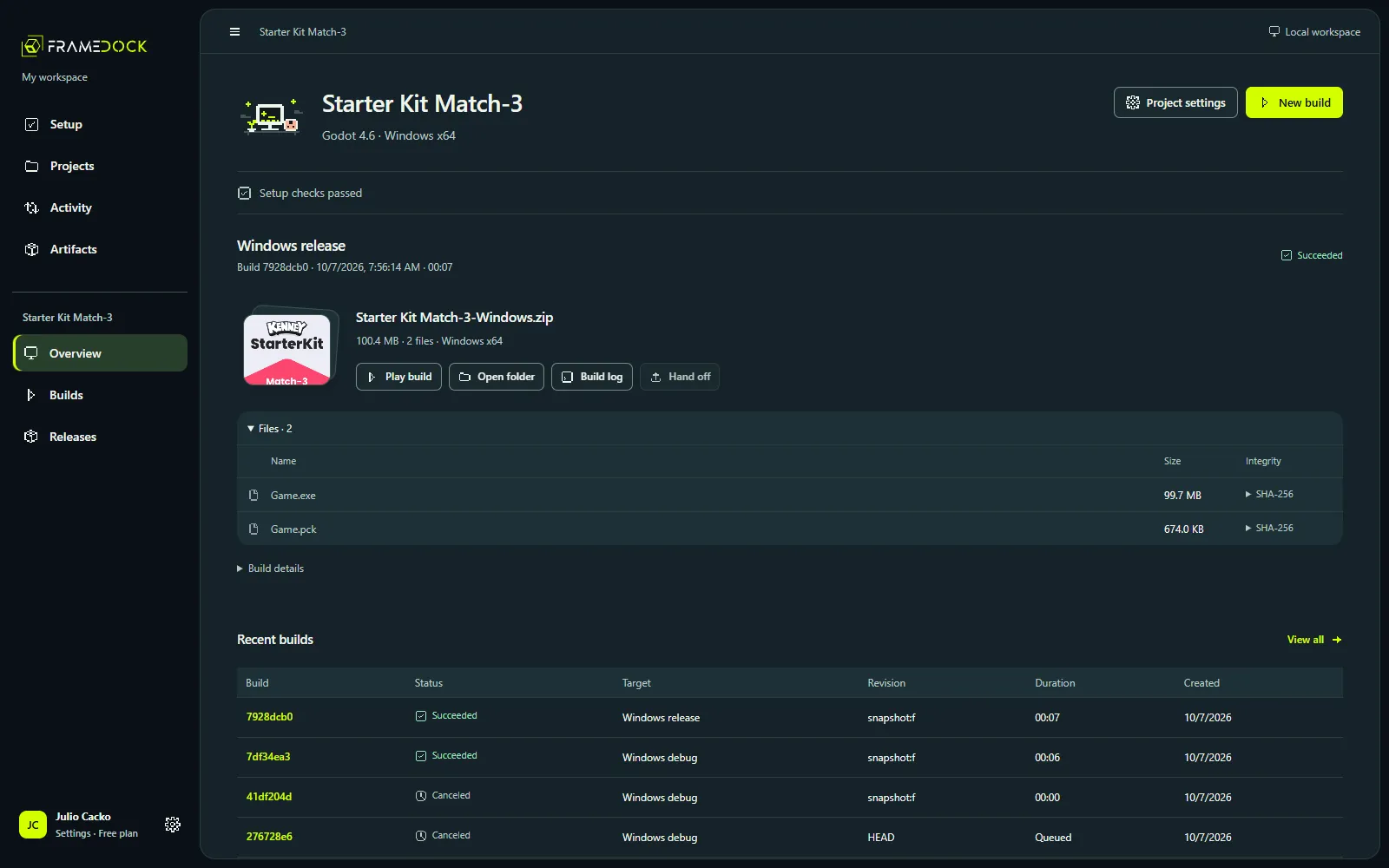Click the Local workspace monitor icon
Screen dimensions: 1389x868
(1274, 31)
